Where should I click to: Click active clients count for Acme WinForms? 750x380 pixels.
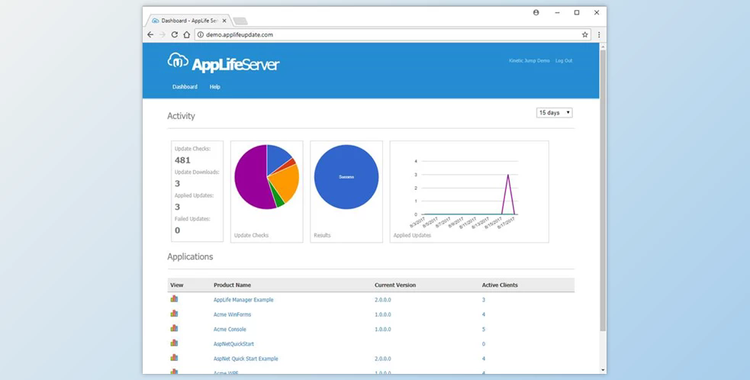(484, 315)
